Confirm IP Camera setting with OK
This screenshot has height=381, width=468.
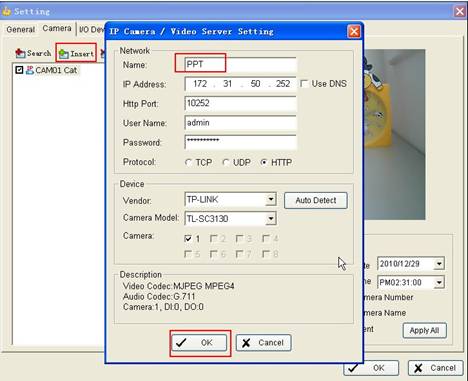click(199, 343)
